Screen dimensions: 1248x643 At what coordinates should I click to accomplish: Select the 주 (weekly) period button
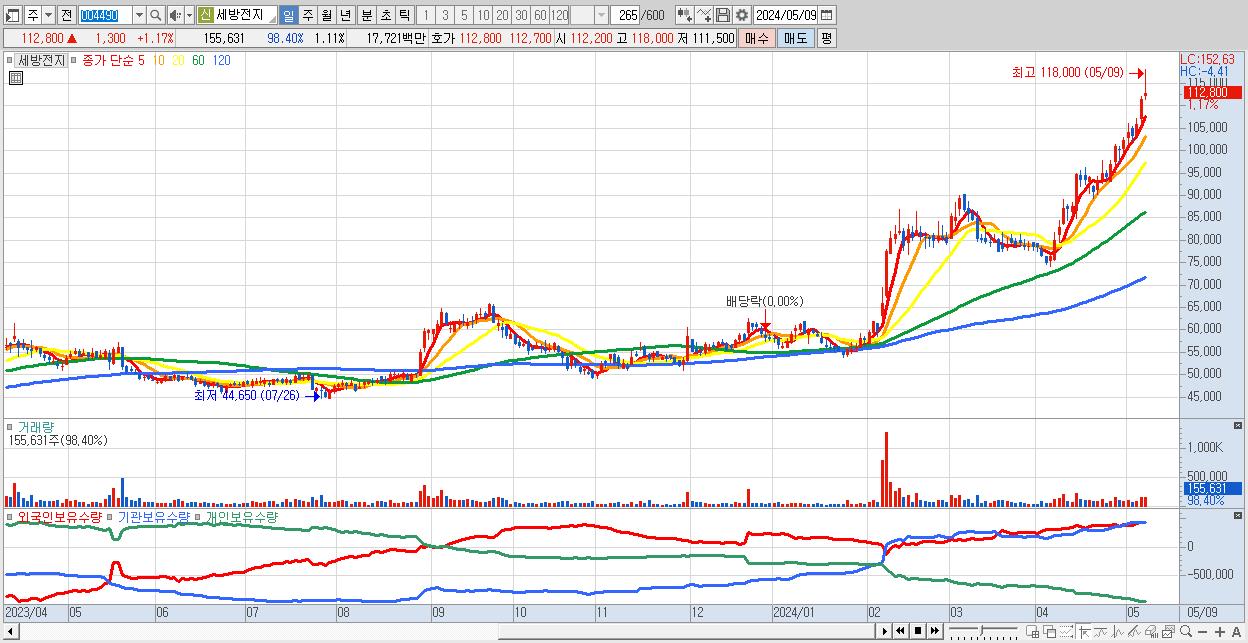pyautogui.click(x=307, y=15)
